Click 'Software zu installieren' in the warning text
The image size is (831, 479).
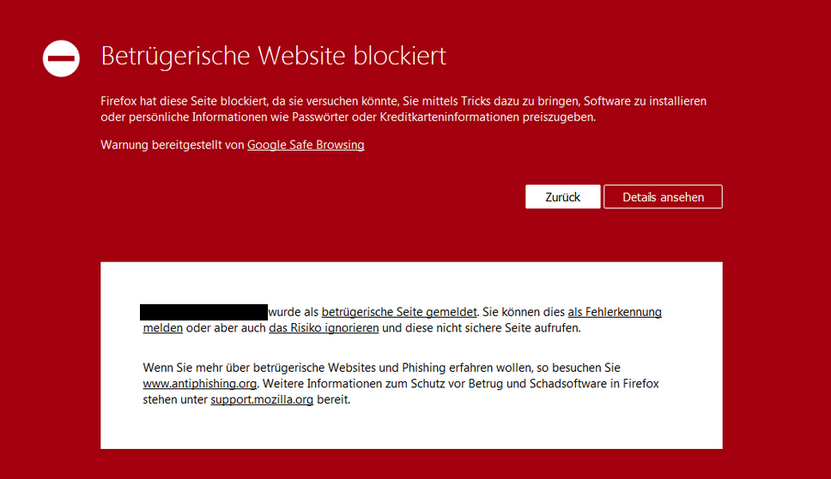tap(646, 102)
